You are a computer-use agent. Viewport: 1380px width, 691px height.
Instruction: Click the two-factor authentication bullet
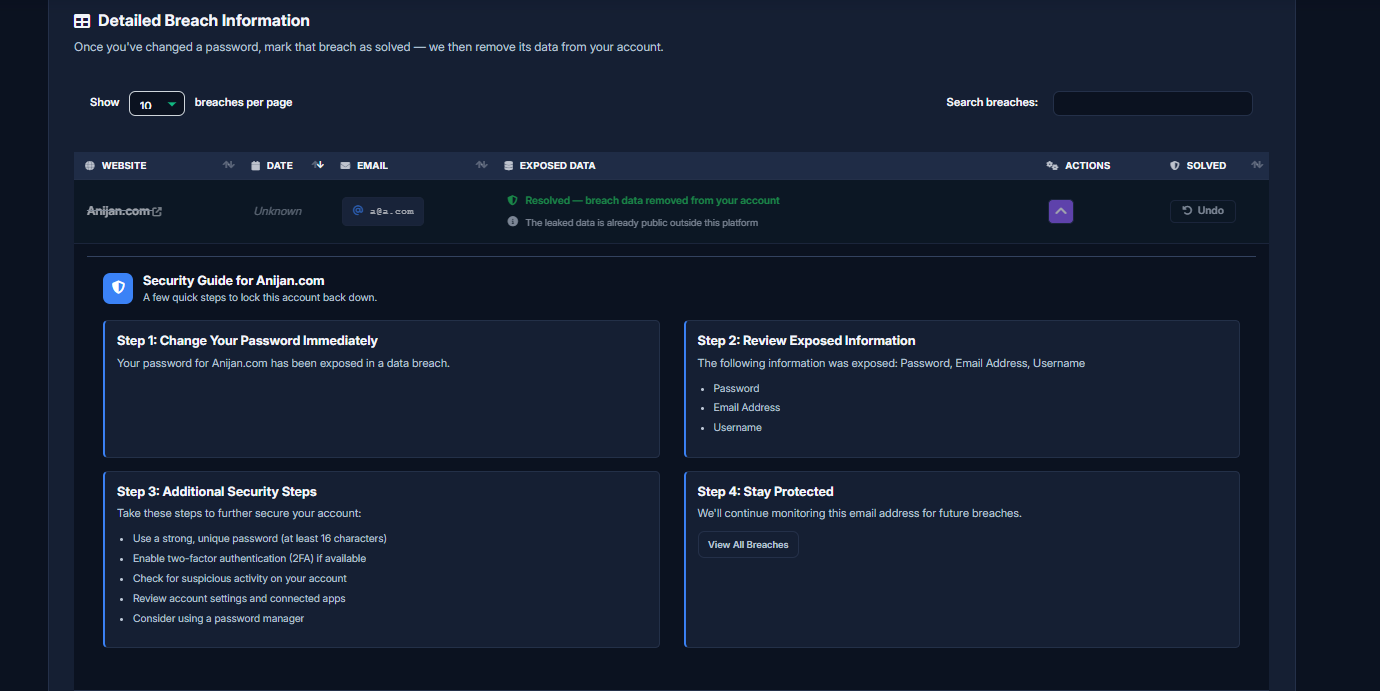(249, 559)
